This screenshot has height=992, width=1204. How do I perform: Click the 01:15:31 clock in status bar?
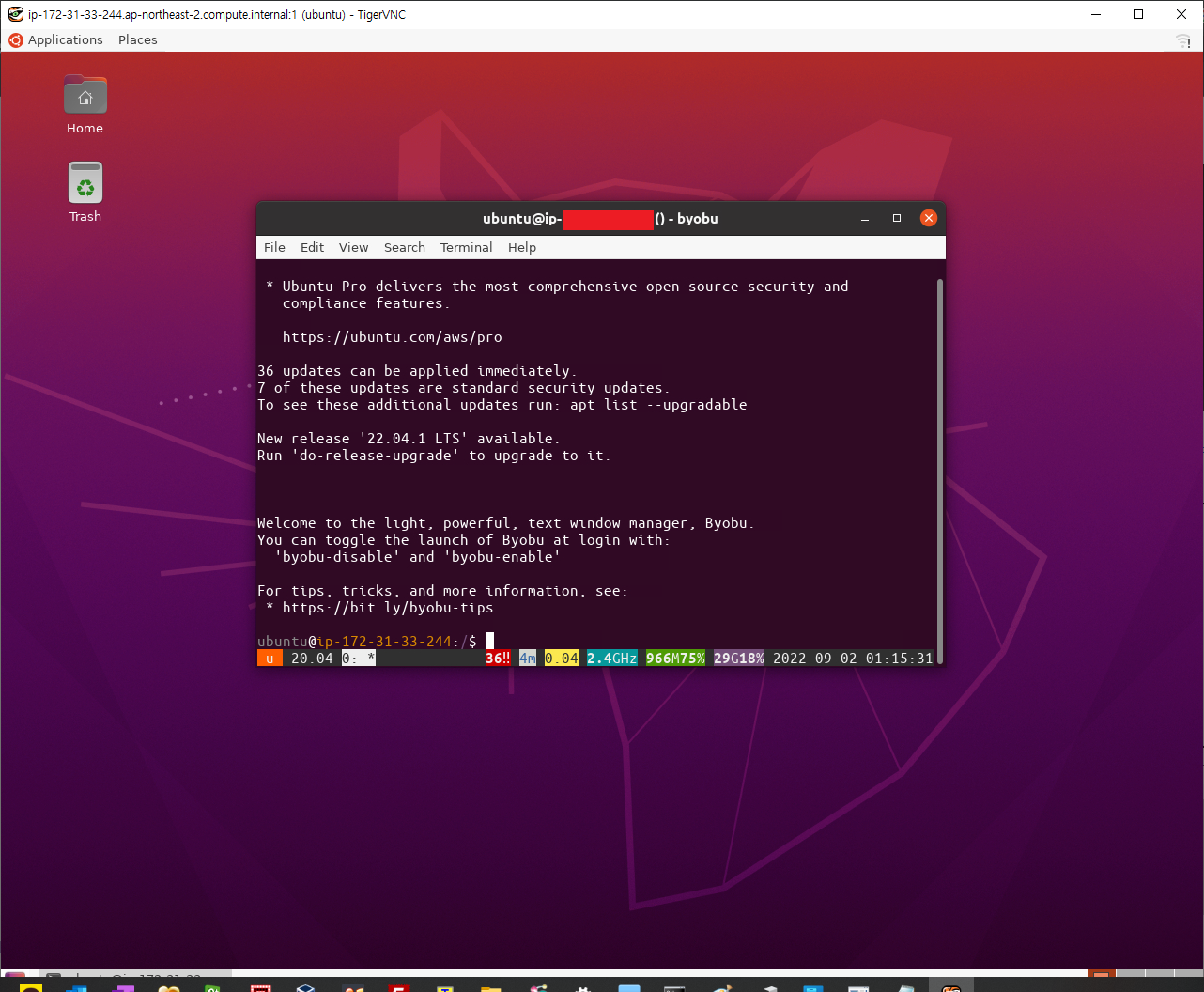900,659
